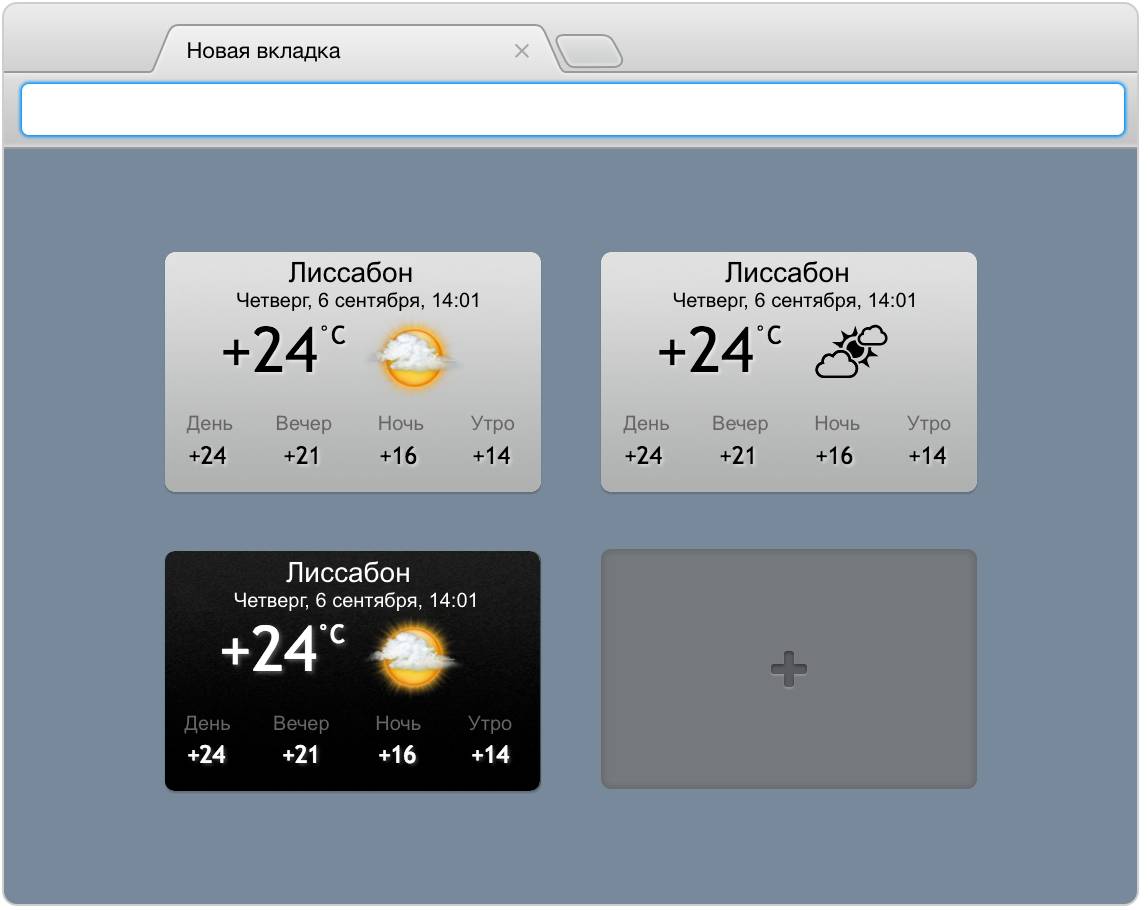Click the date line in the top-right widget

click(793, 300)
